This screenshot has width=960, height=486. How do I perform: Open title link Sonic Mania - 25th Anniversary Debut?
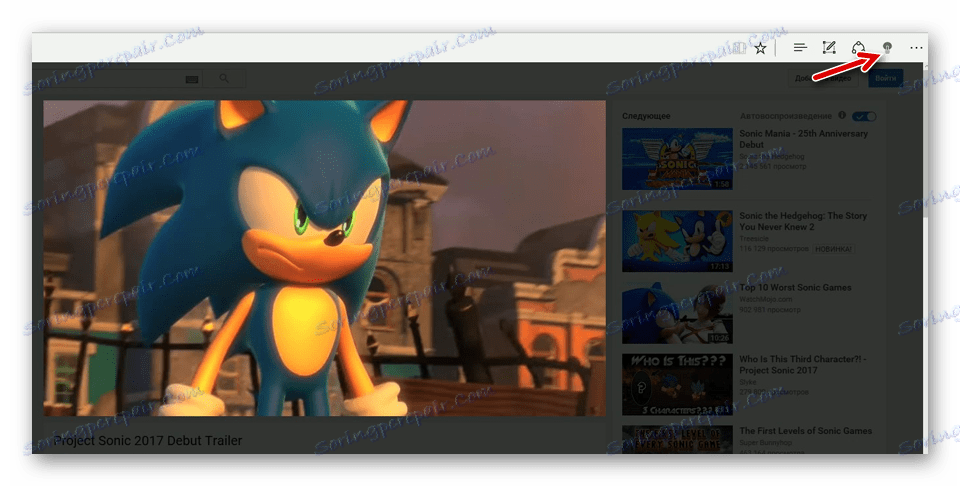(803, 139)
